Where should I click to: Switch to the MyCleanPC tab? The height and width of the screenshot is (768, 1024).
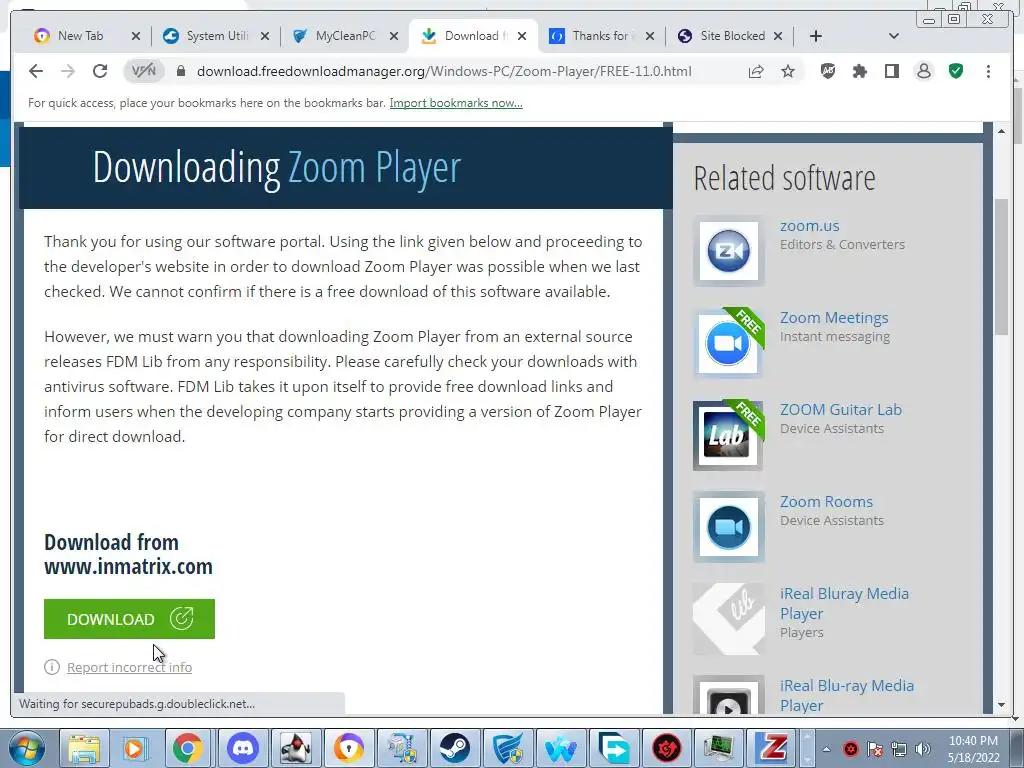tap(345, 36)
